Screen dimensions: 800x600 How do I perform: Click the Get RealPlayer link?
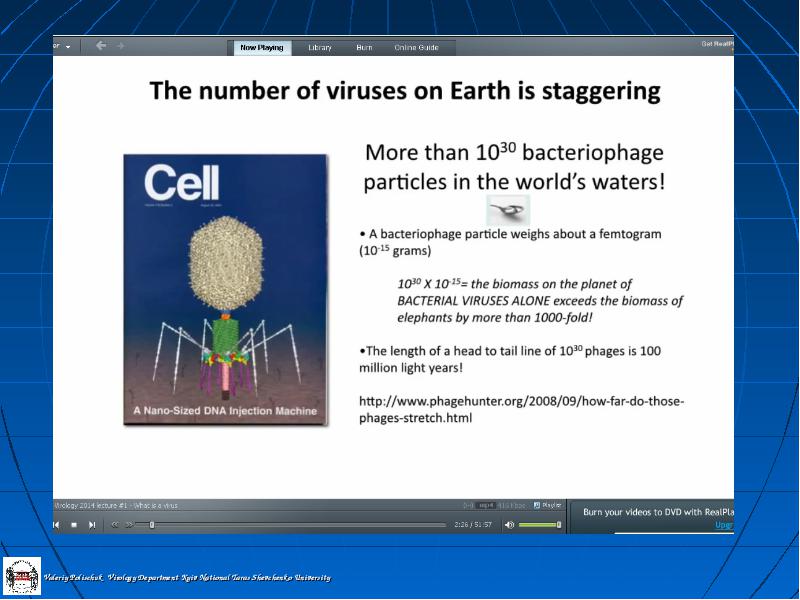click(717, 44)
